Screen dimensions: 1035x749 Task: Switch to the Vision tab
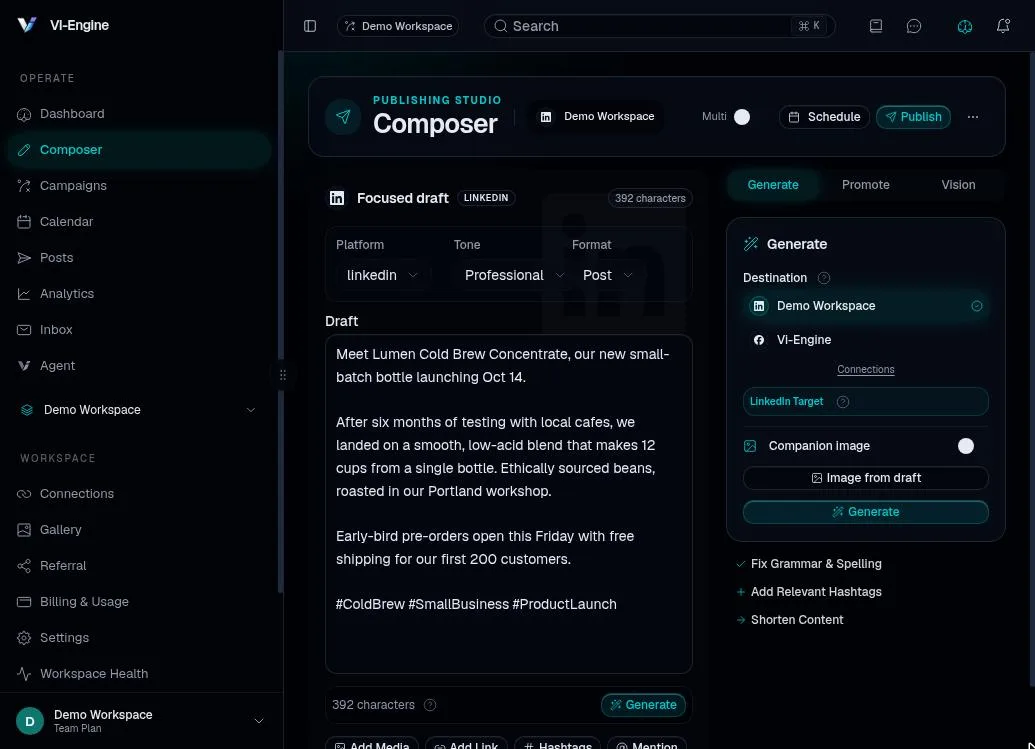[958, 185]
